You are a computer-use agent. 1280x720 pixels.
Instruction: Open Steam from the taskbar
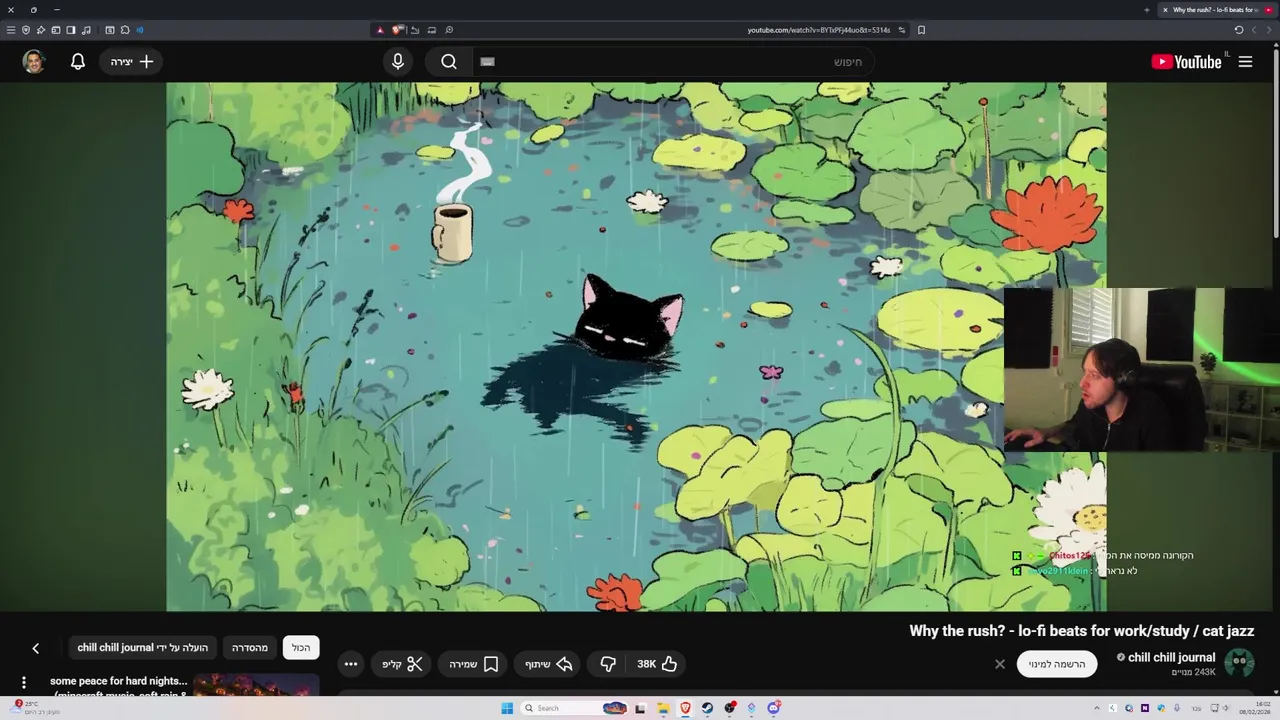pos(707,708)
